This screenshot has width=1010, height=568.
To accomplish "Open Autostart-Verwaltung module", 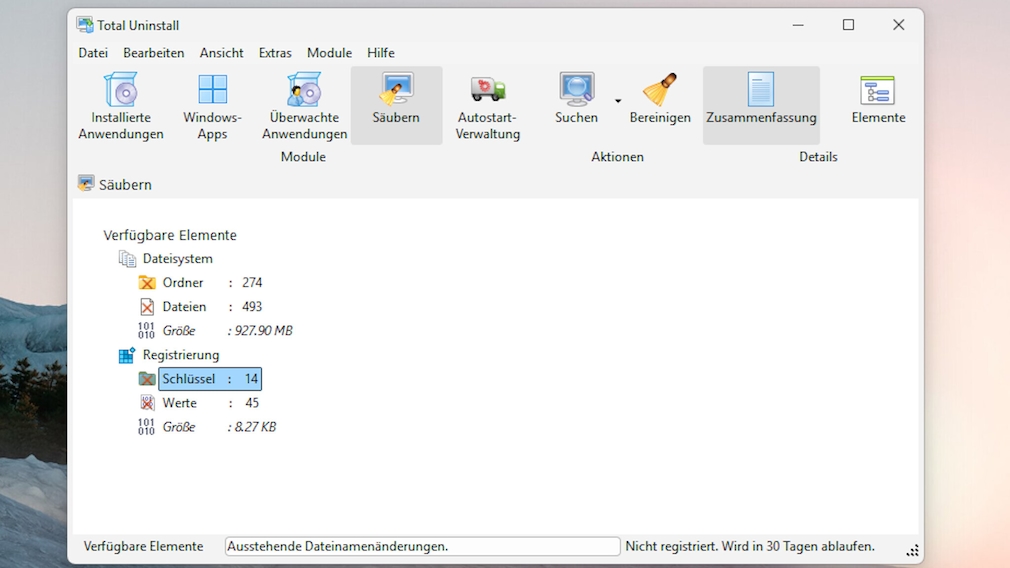I will coord(488,106).
